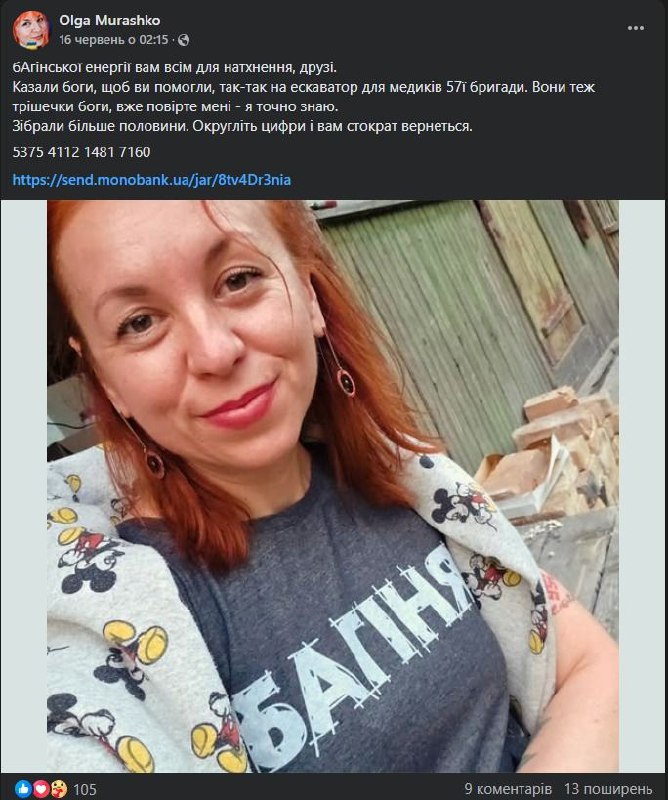Click the globe public-audience icon
Image resolution: width=668 pixels, height=800 pixels.
[183, 40]
